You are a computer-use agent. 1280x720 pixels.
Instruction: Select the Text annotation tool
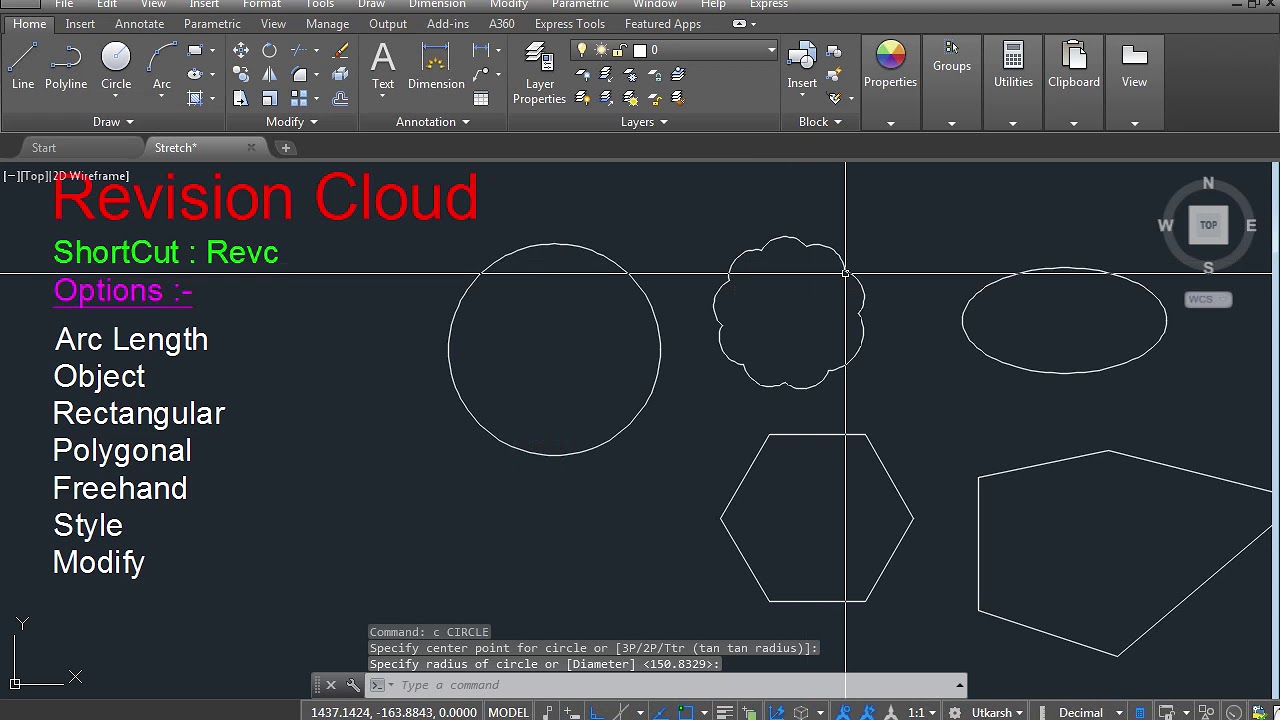tap(383, 67)
